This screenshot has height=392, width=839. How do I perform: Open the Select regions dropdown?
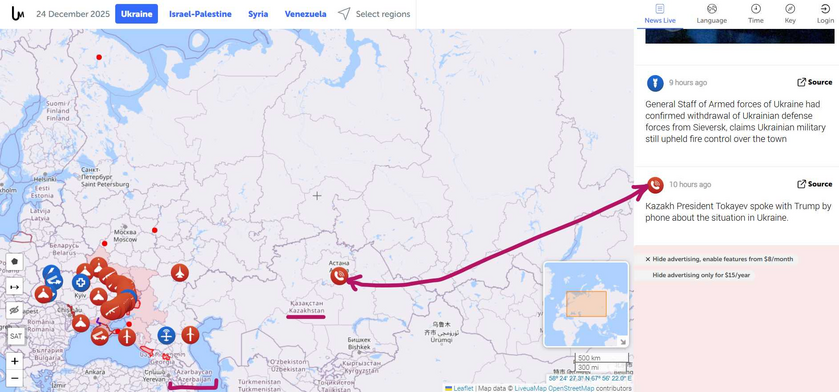(x=374, y=14)
